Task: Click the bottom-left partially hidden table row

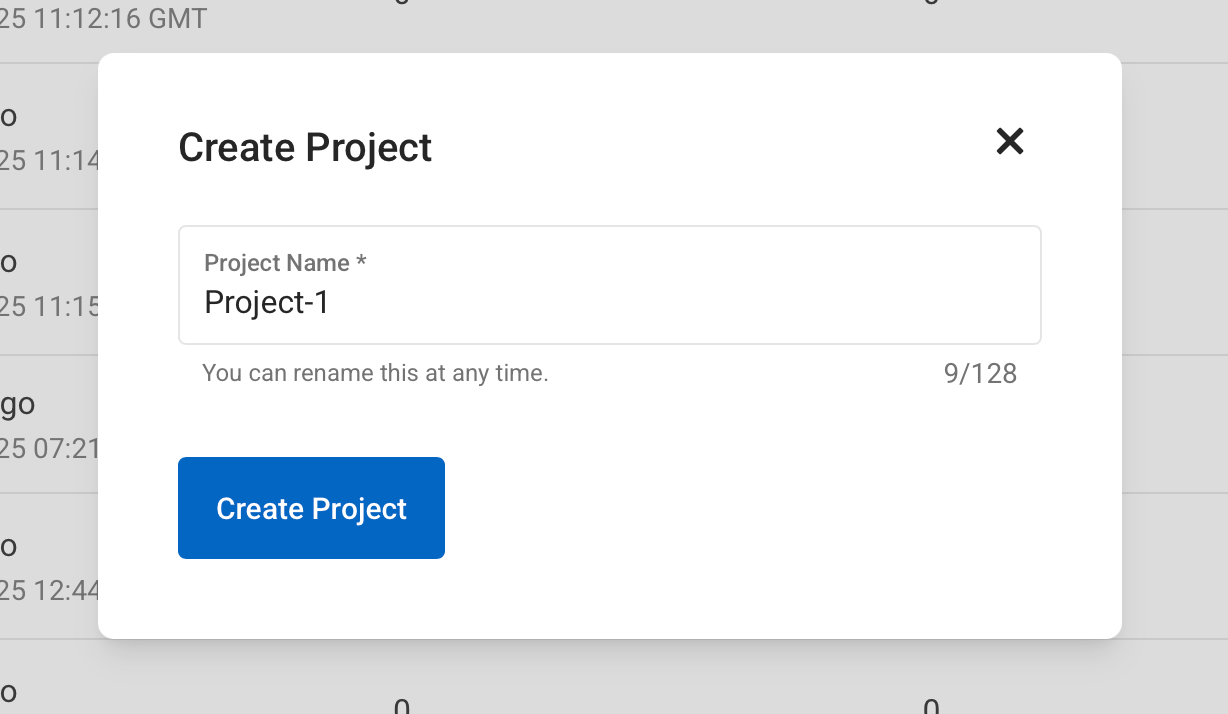Action: coord(9,692)
